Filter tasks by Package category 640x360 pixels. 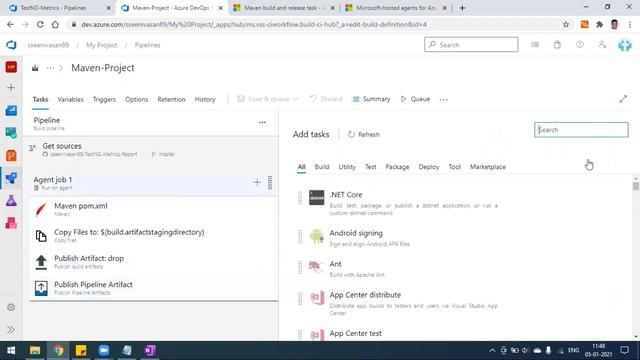(x=397, y=167)
